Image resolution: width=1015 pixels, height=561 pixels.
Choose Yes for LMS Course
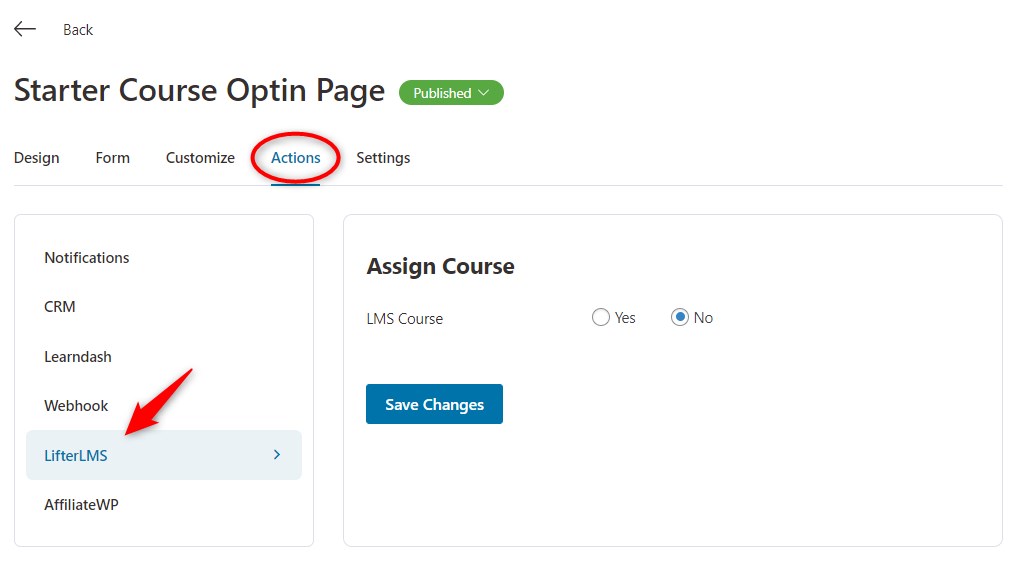[x=601, y=317]
